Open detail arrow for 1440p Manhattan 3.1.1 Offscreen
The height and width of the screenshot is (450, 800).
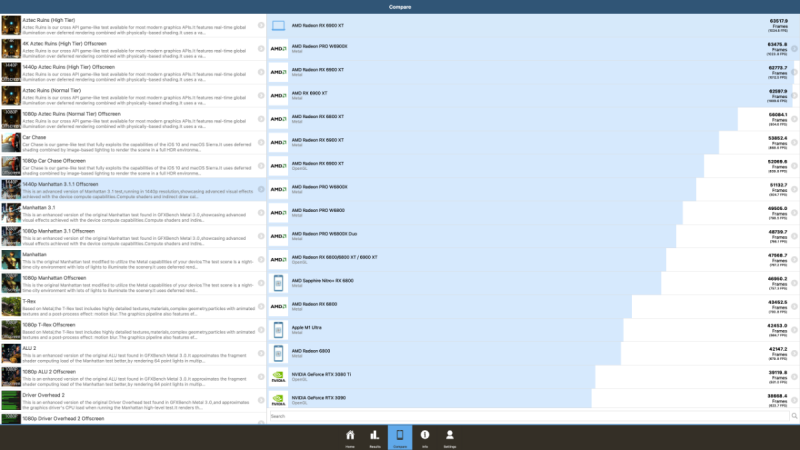point(261,189)
